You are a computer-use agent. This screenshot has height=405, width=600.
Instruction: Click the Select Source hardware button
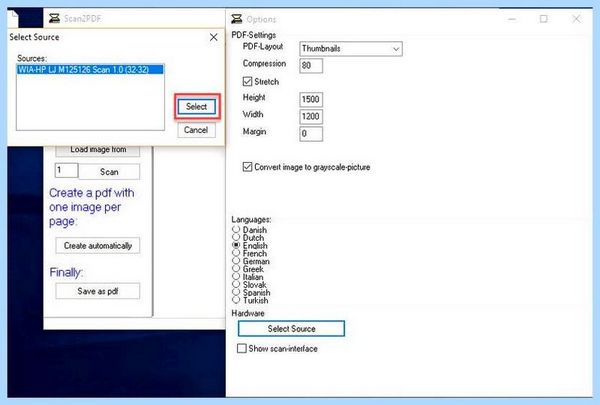click(291, 328)
